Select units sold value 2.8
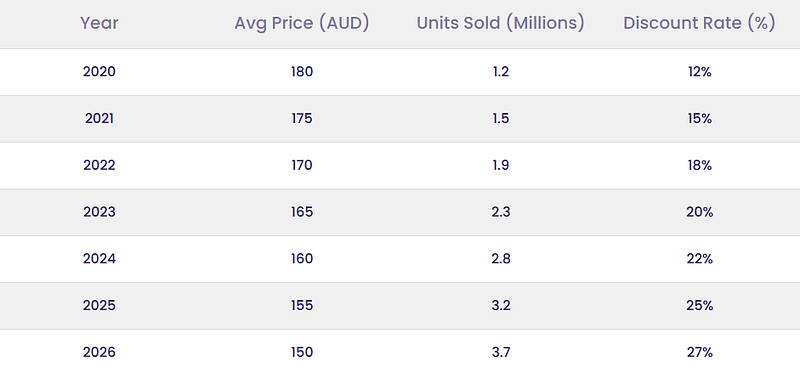 pos(501,259)
